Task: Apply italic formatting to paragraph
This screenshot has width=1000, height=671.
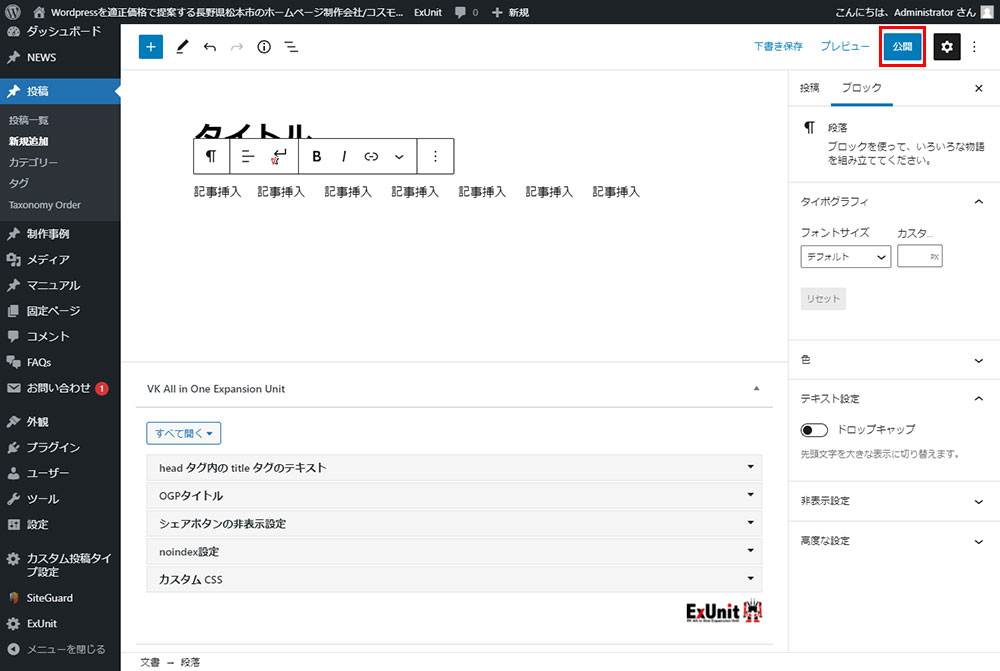Action: pyautogui.click(x=344, y=156)
